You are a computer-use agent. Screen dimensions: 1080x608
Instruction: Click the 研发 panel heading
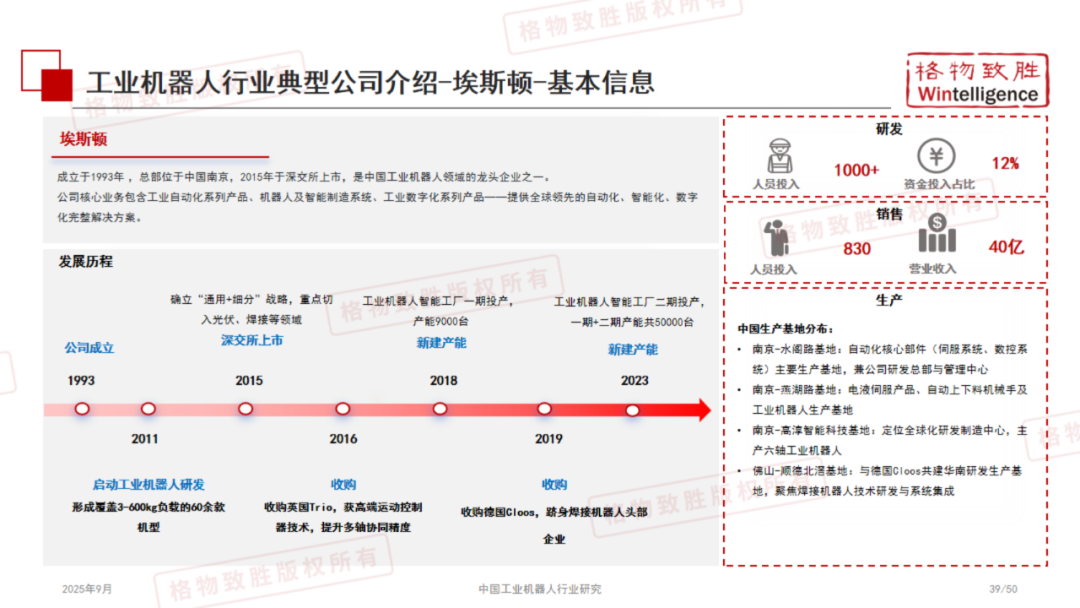click(889, 129)
